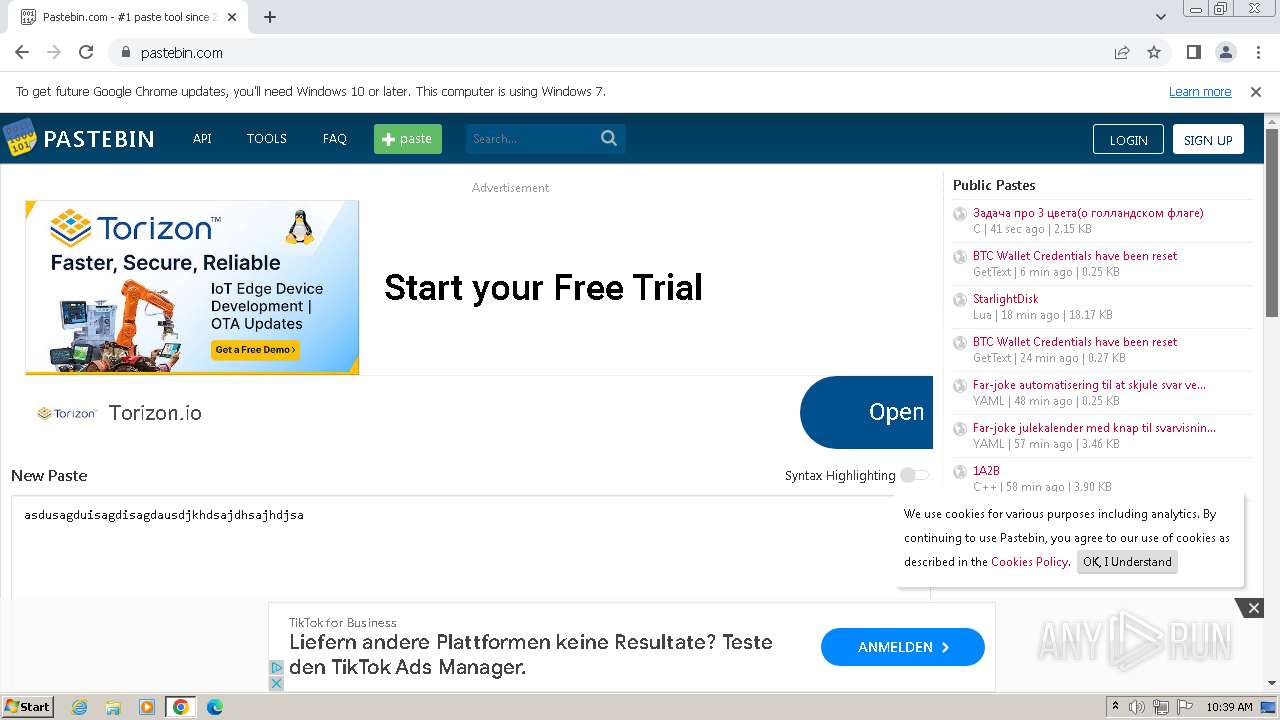1280x720 pixels.
Task: Click the Pastebin logo icon
Action: click(x=19, y=138)
